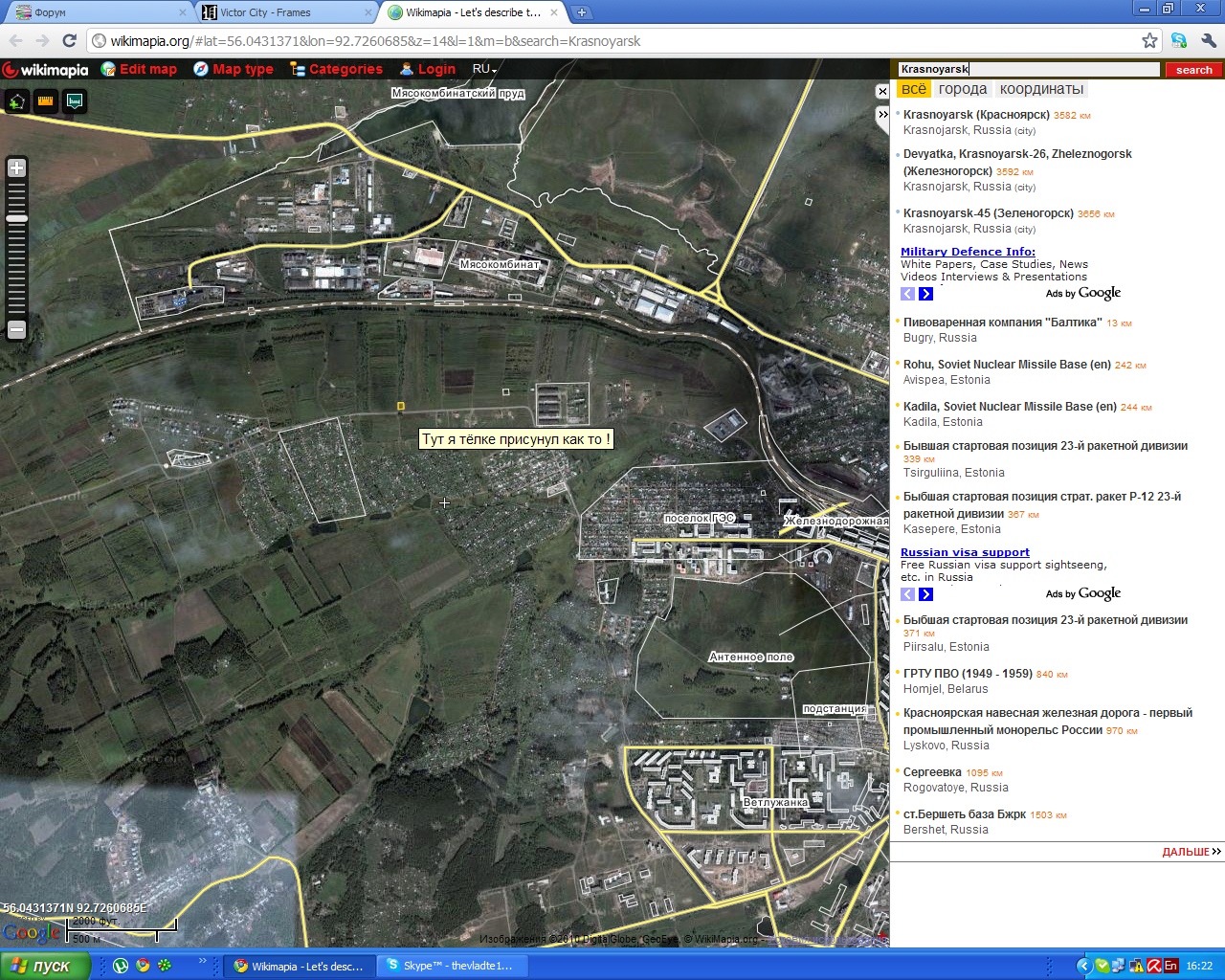This screenshot has height=980, width=1225.
Task: Click the add new place polygon icon
Action: 17,101
